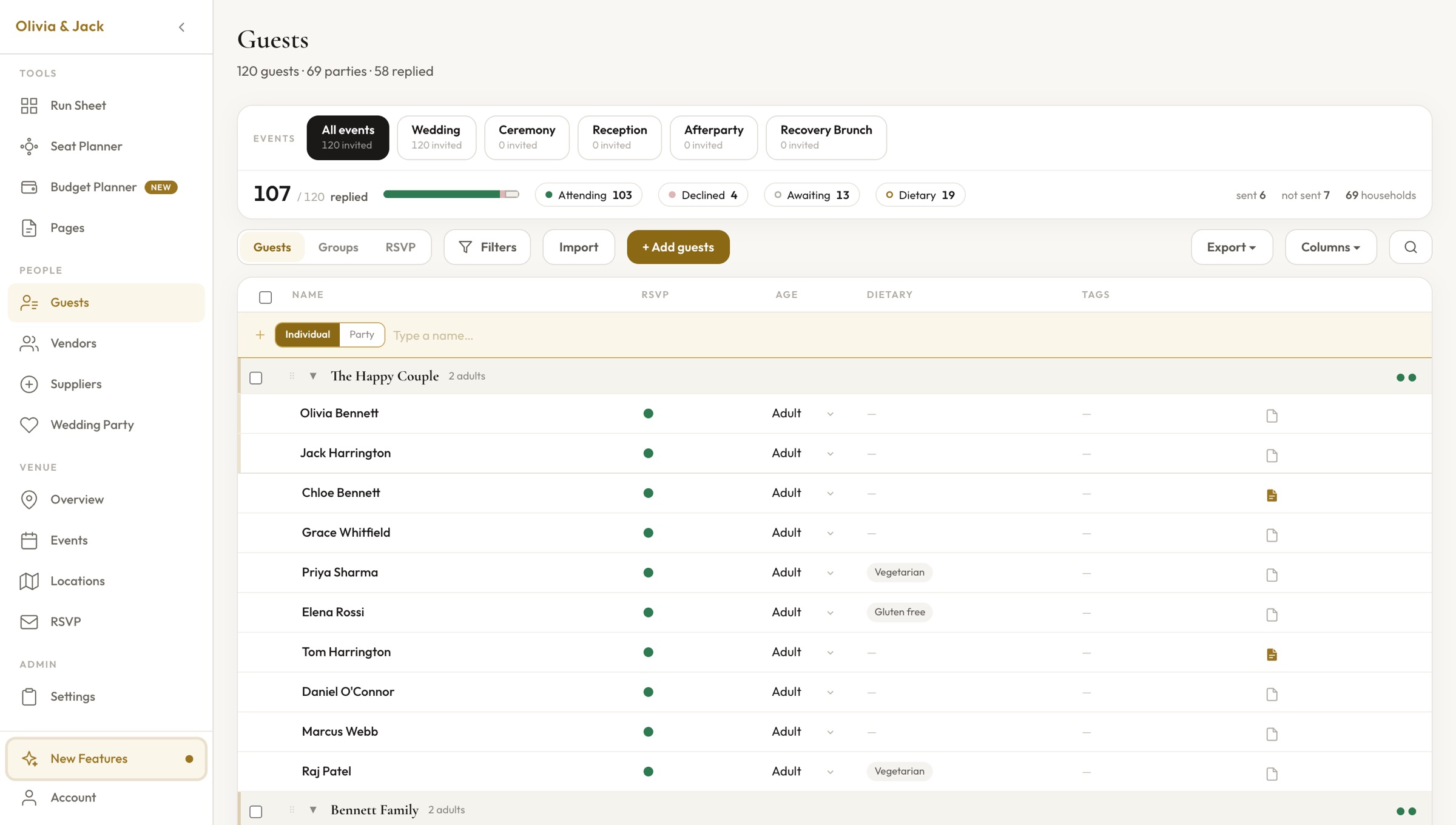This screenshot has height=825, width=1456.
Task: Select the Bennett Family party checkbox
Action: pos(256,811)
